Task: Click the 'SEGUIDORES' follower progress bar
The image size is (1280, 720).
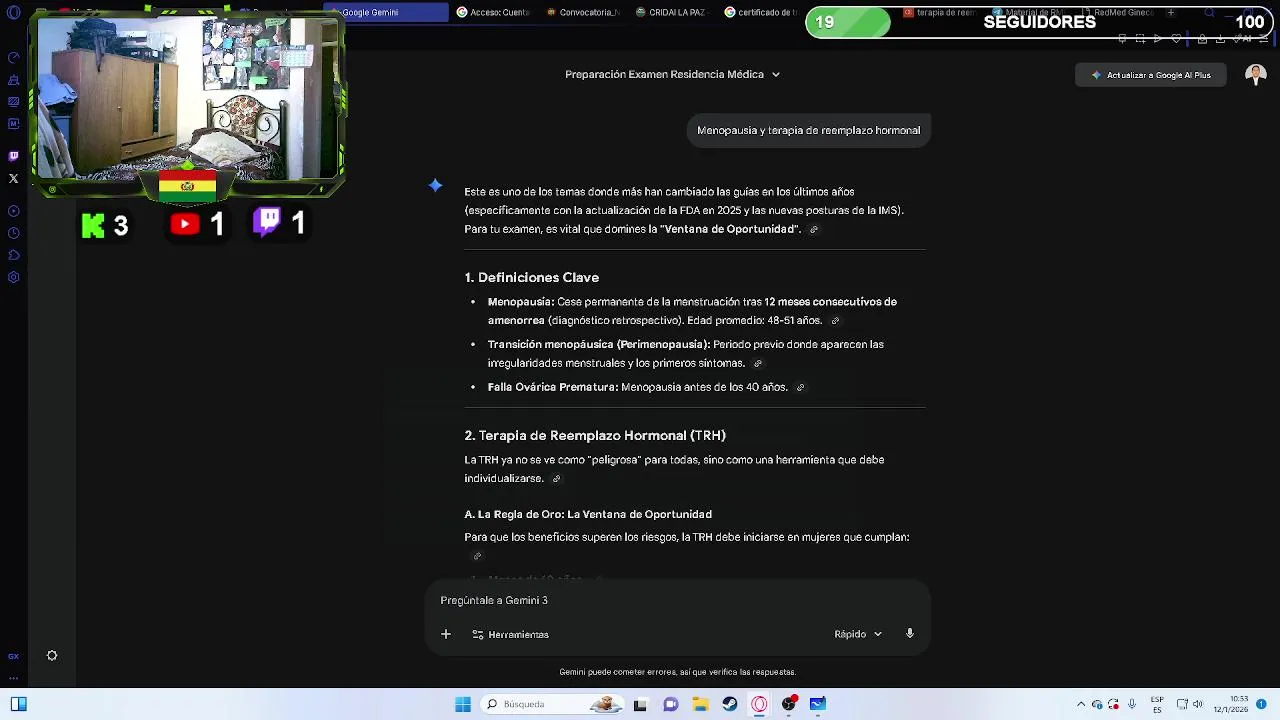Action: [x=1039, y=22]
